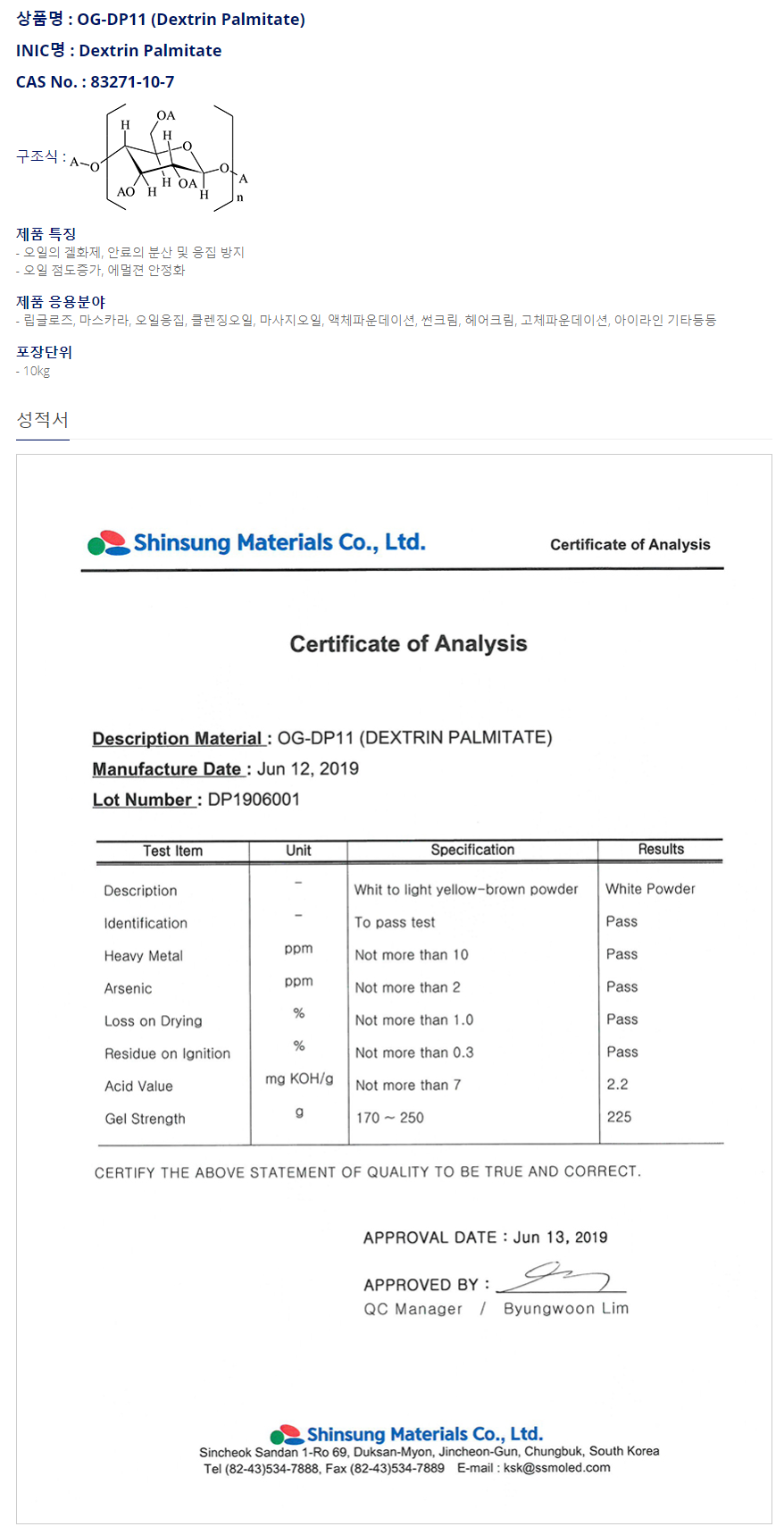Click 'INIC명 : Dextrin Palmitate' line
Screen dimensions: 784x1535
click(119, 51)
